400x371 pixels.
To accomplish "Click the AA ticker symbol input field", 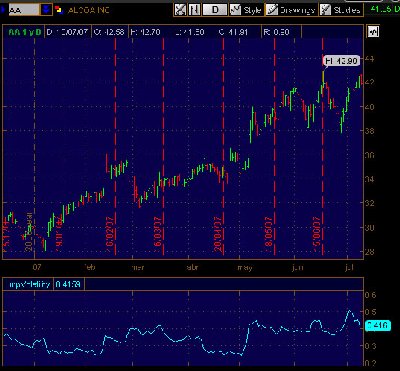I will point(23,10).
